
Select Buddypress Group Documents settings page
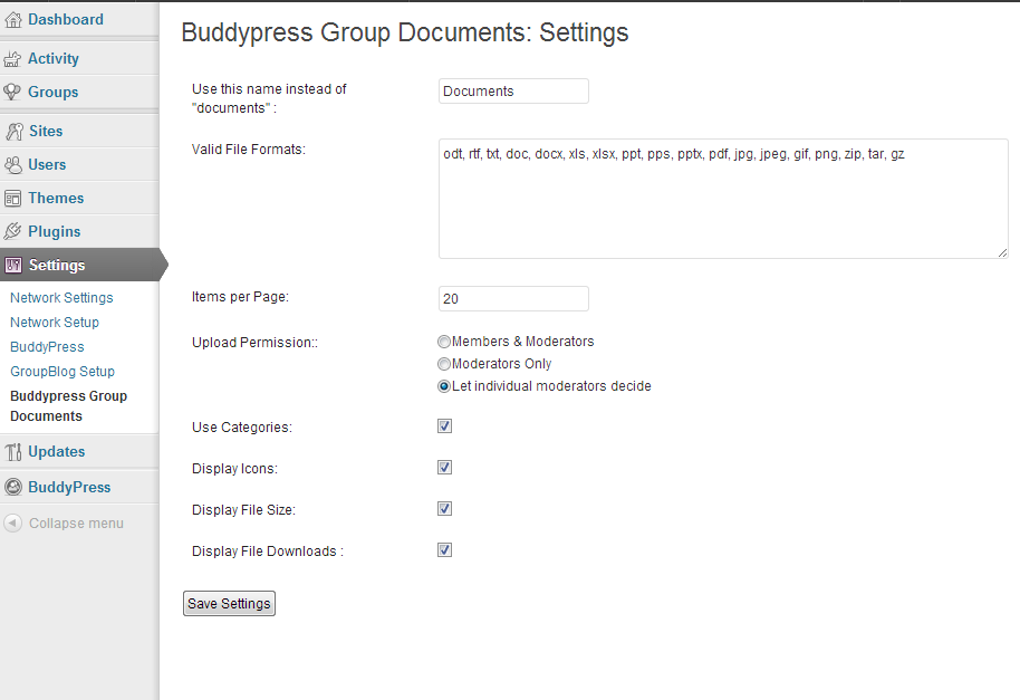tap(68, 405)
